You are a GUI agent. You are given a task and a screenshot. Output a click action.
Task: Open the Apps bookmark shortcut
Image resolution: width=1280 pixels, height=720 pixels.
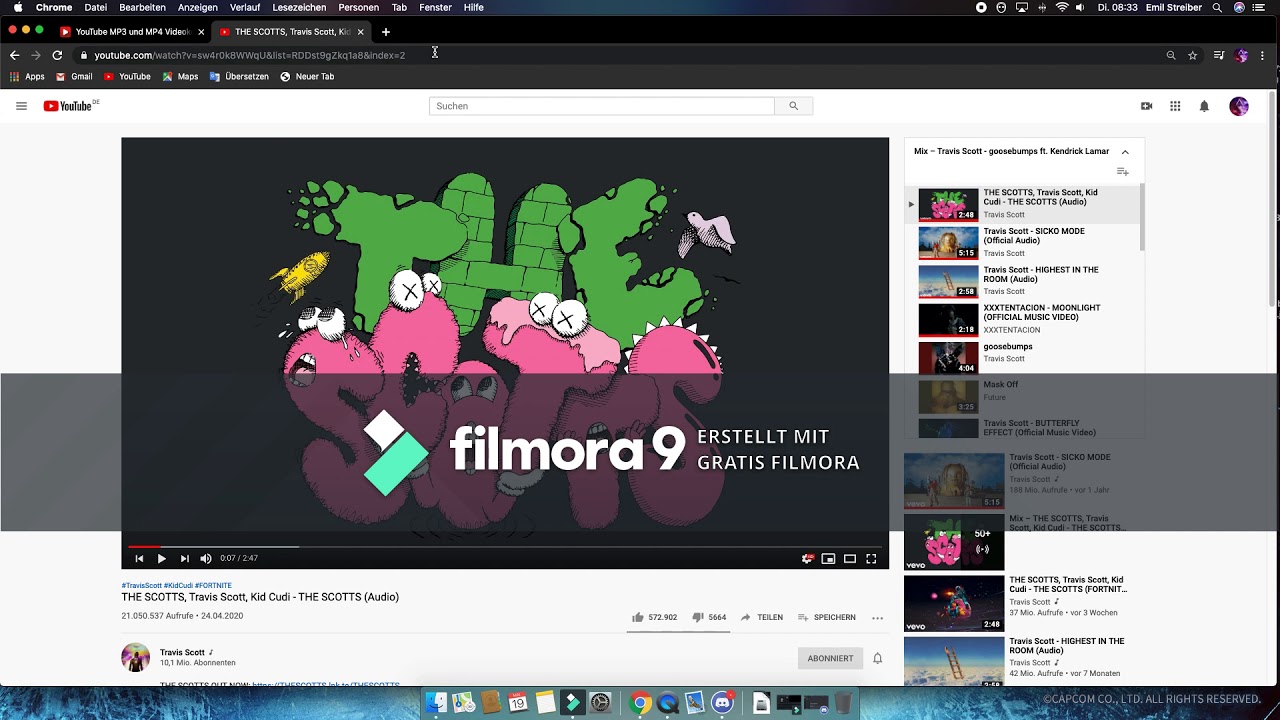pyautogui.click(x=27, y=77)
